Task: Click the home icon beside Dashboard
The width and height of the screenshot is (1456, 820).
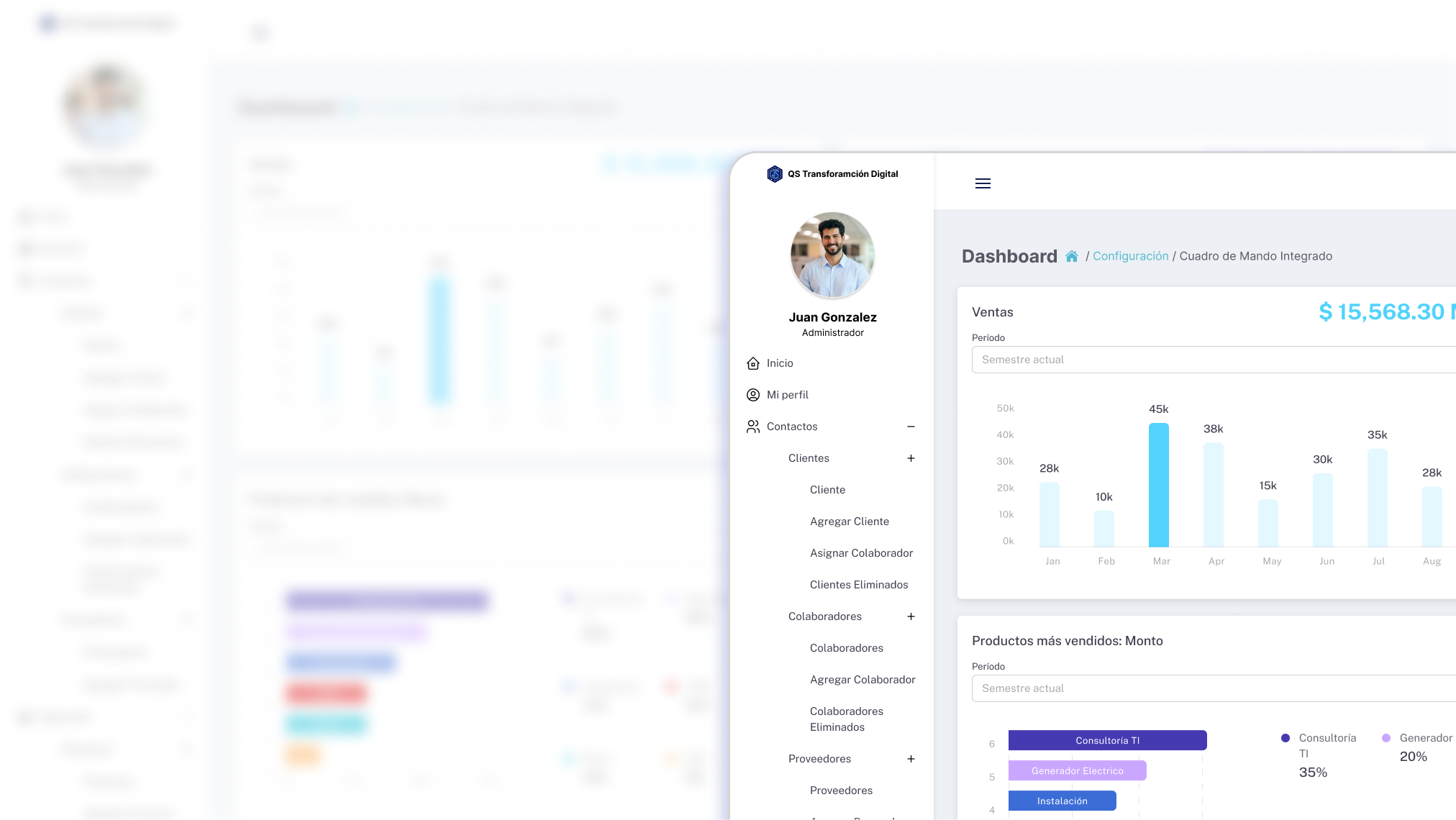Action: tap(1072, 256)
